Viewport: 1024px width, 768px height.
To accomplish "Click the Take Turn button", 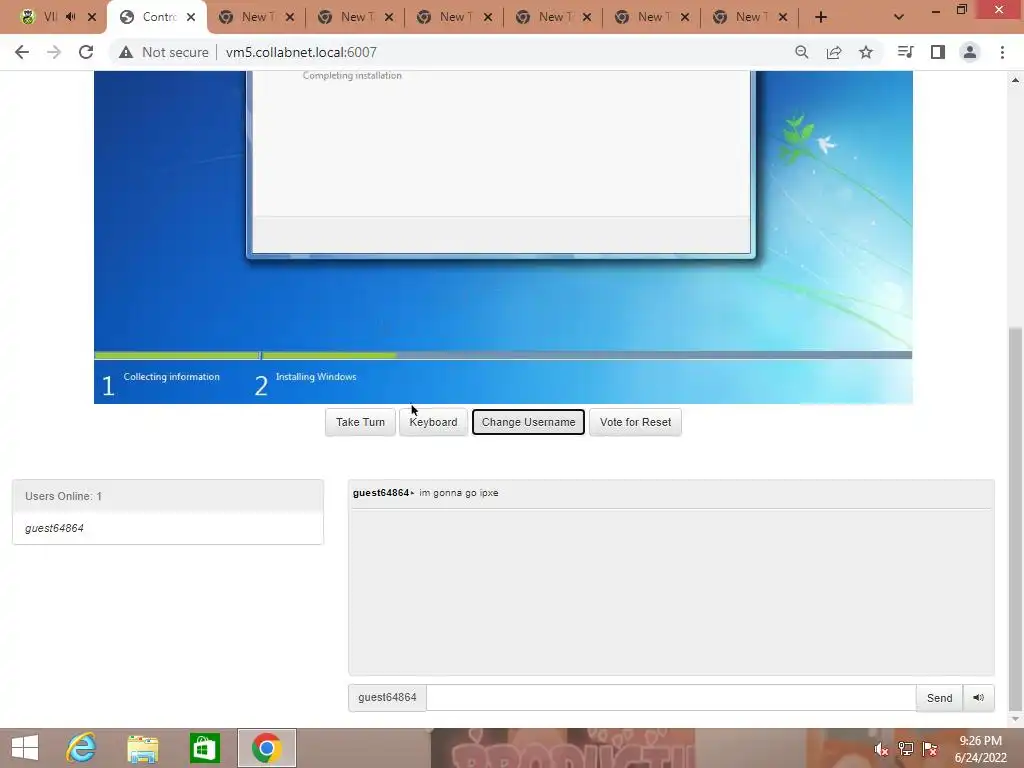I will (x=360, y=422).
